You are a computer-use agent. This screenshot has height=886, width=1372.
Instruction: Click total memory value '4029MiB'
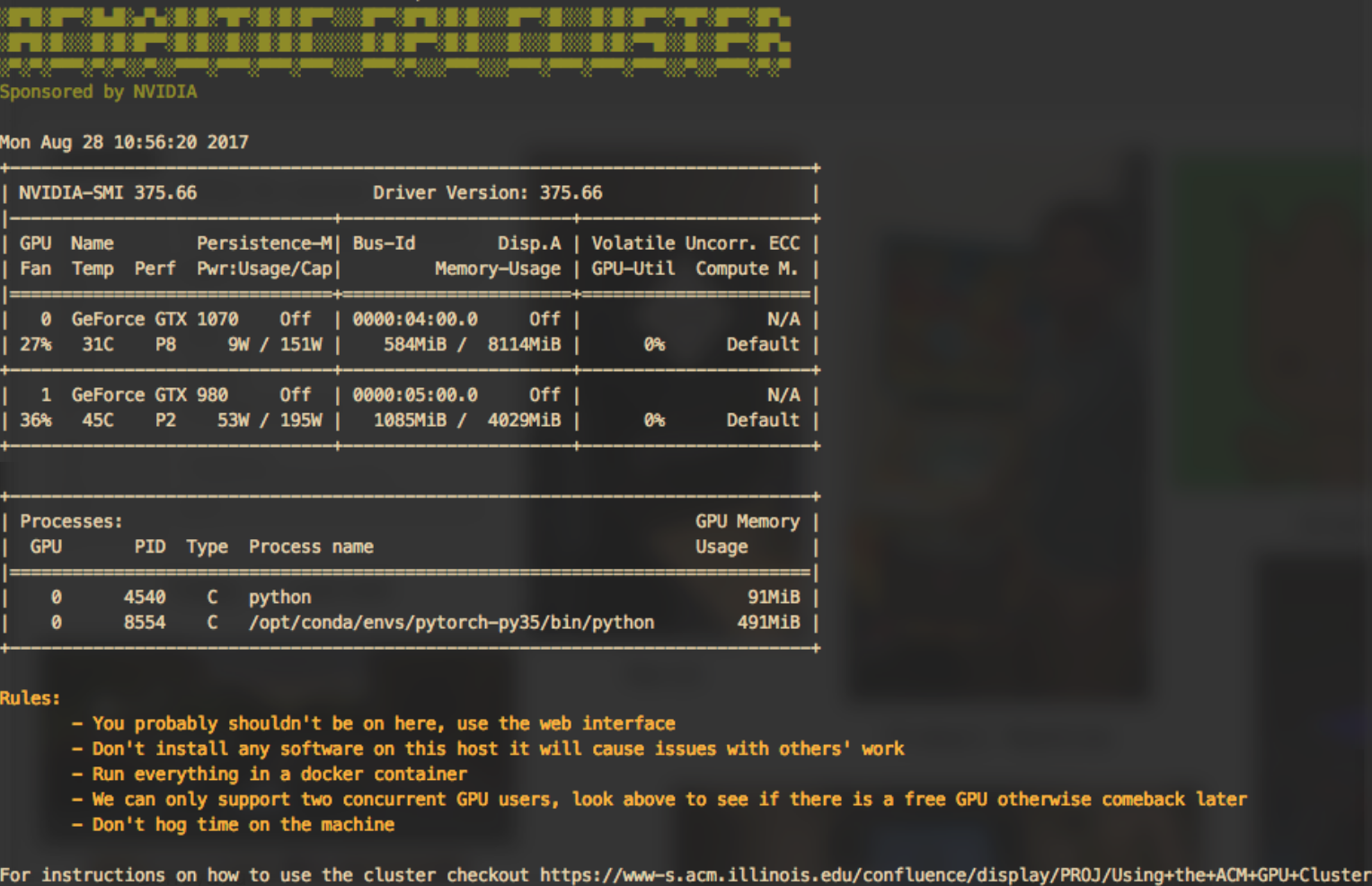(x=525, y=420)
